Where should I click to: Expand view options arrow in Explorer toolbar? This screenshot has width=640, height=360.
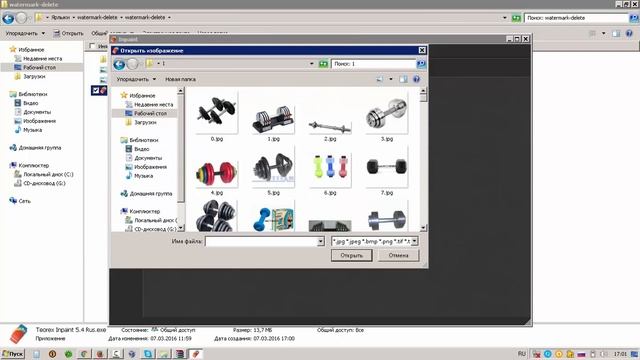tap(603, 33)
